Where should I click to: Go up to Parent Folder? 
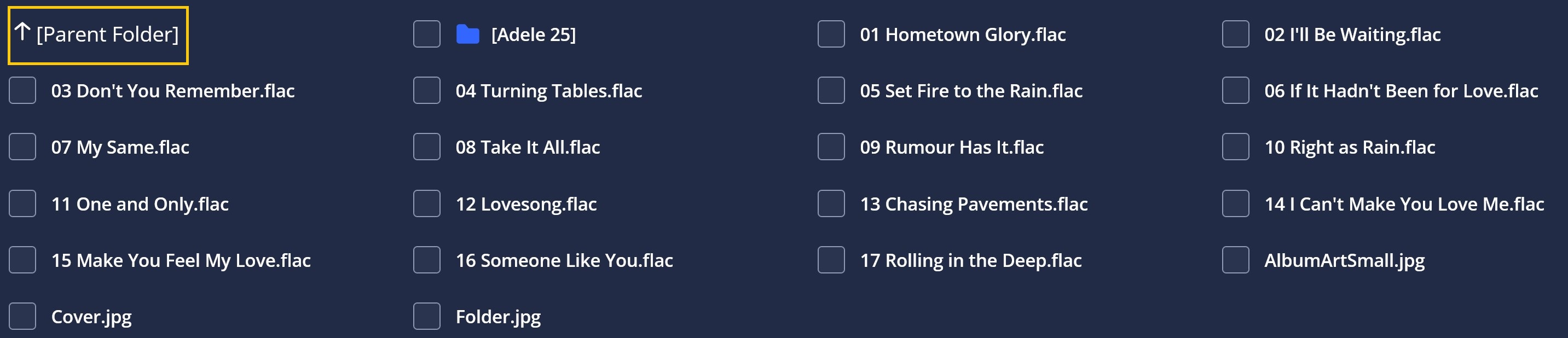98,35
